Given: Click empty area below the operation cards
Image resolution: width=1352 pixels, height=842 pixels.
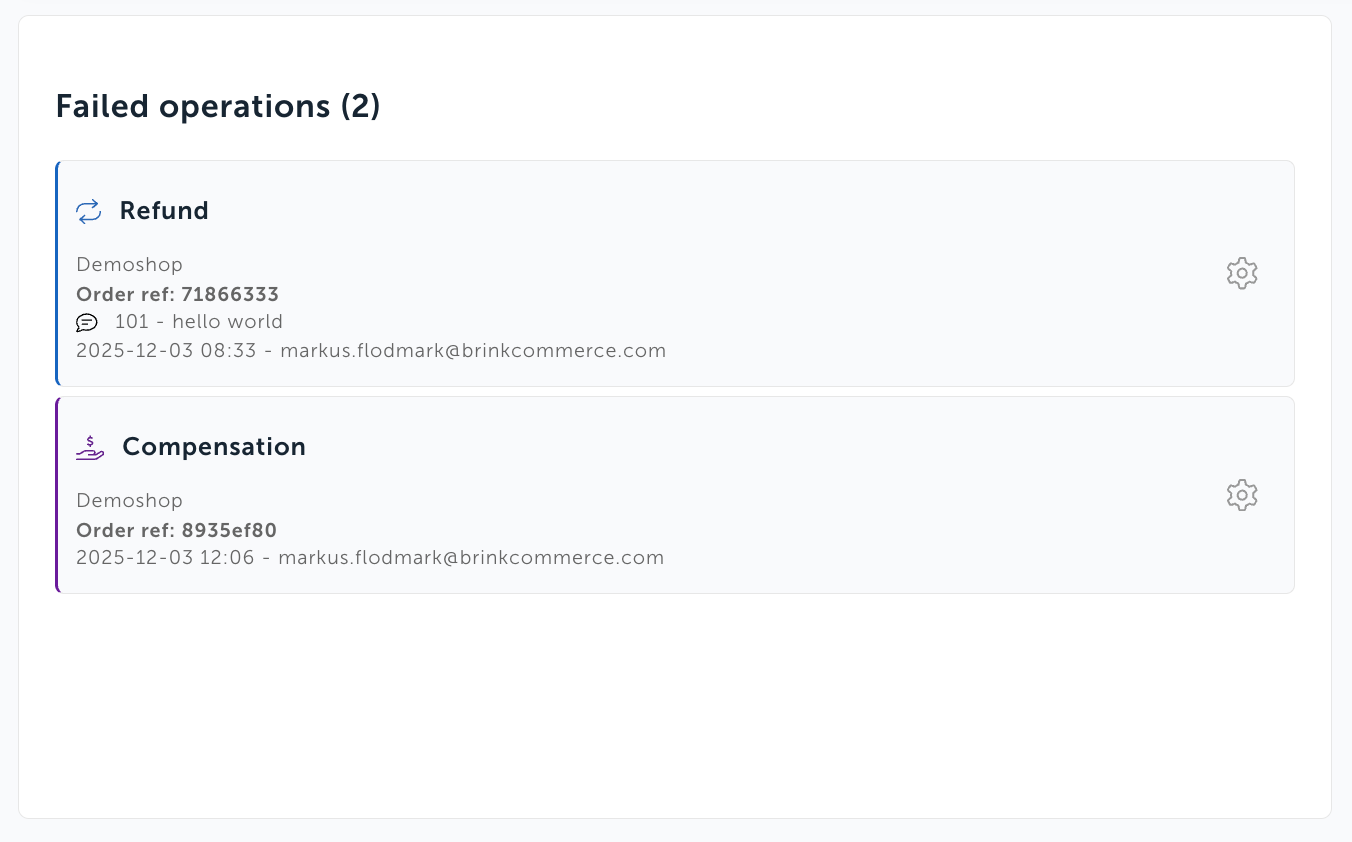Looking at the screenshot, I should point(675,705).
